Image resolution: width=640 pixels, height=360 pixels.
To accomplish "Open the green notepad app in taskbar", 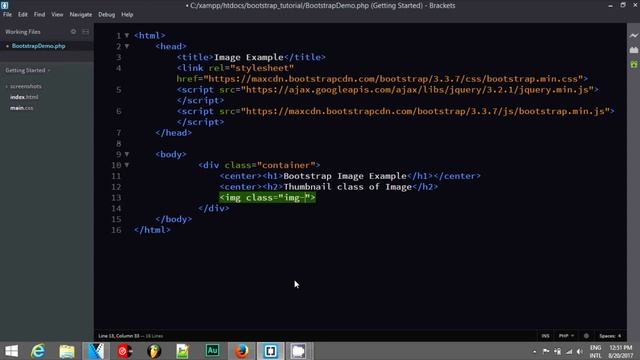I will click(182, 351).
